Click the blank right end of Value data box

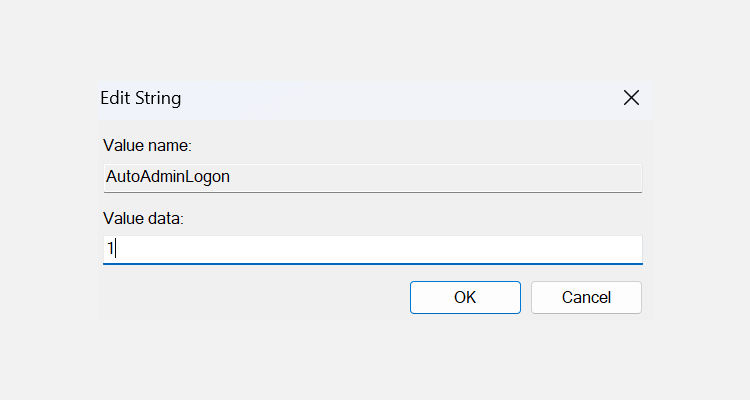[600, 249]
